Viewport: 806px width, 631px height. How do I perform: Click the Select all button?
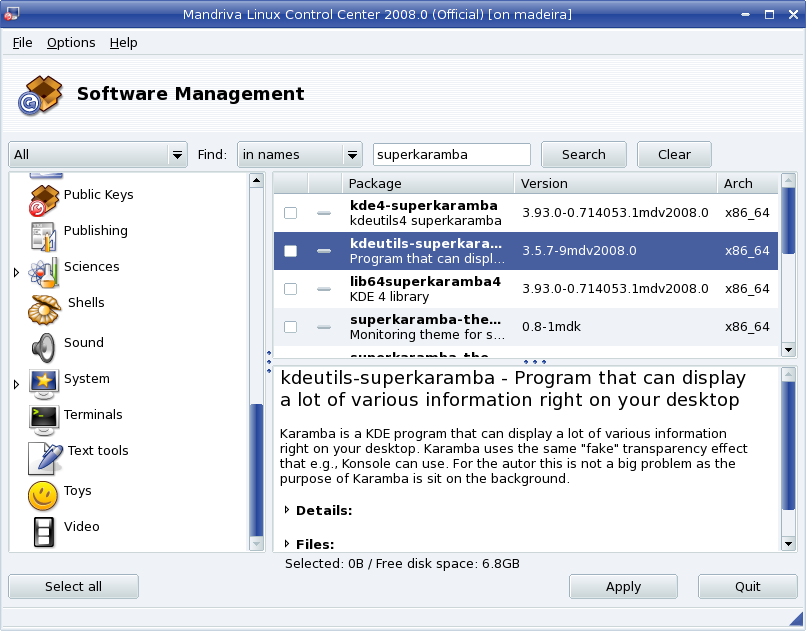(74, 586)
